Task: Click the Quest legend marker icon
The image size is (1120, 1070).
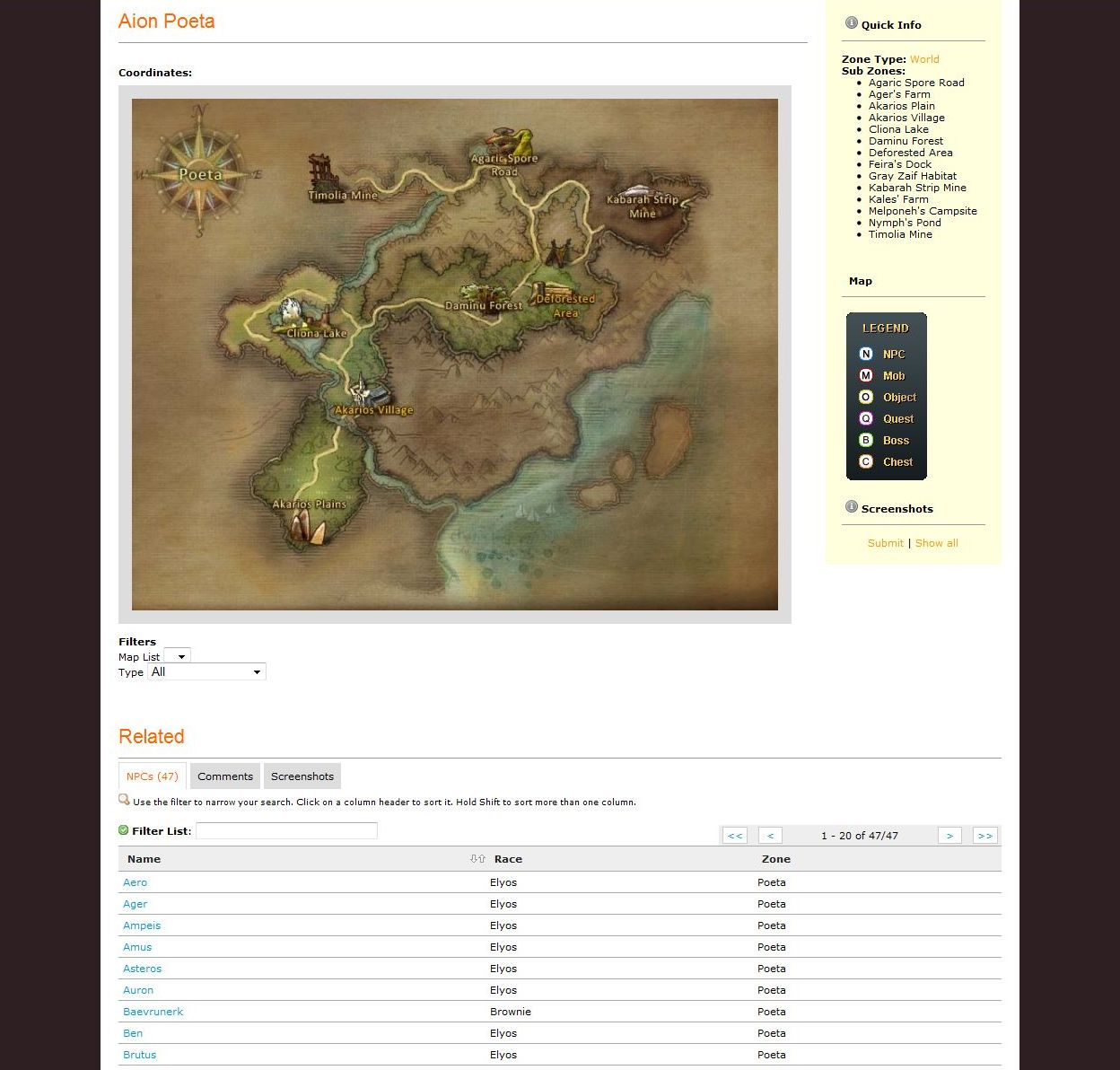Action: click(866, 418)
